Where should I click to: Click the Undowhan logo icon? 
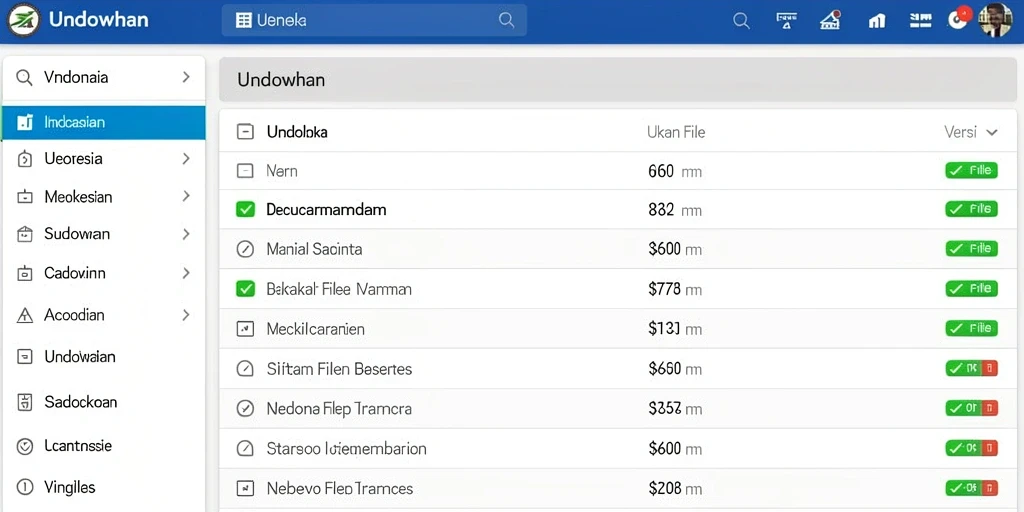24,20
